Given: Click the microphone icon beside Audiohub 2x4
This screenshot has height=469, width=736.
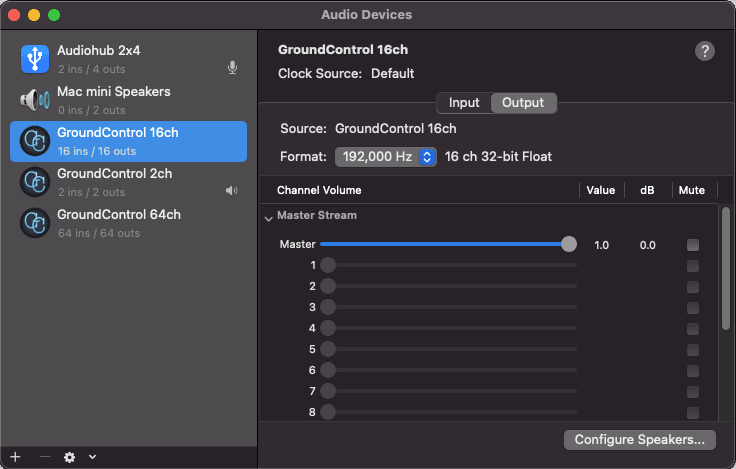Looking at the screenshot, I should coord(232,68).
